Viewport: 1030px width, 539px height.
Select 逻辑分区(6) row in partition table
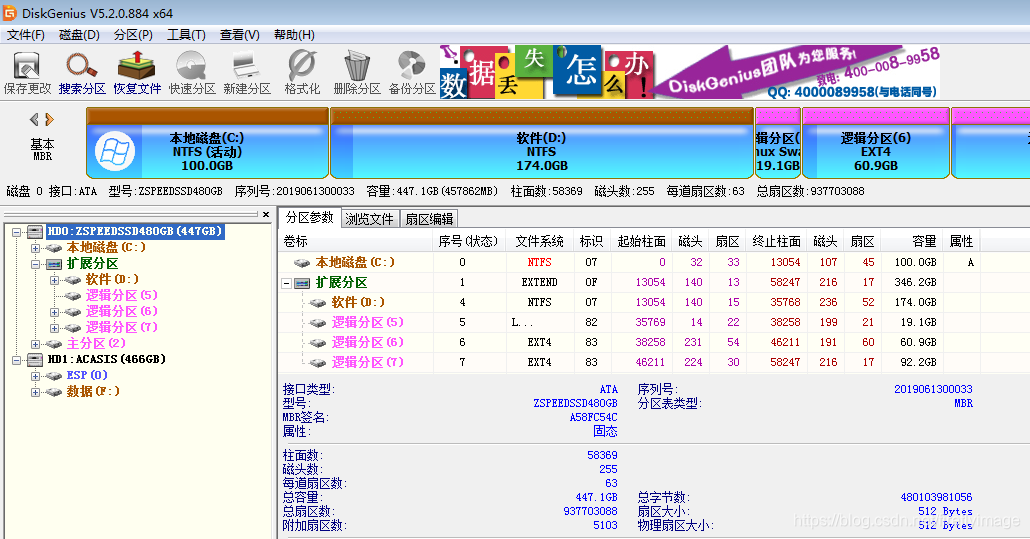(x=630, y=343)
